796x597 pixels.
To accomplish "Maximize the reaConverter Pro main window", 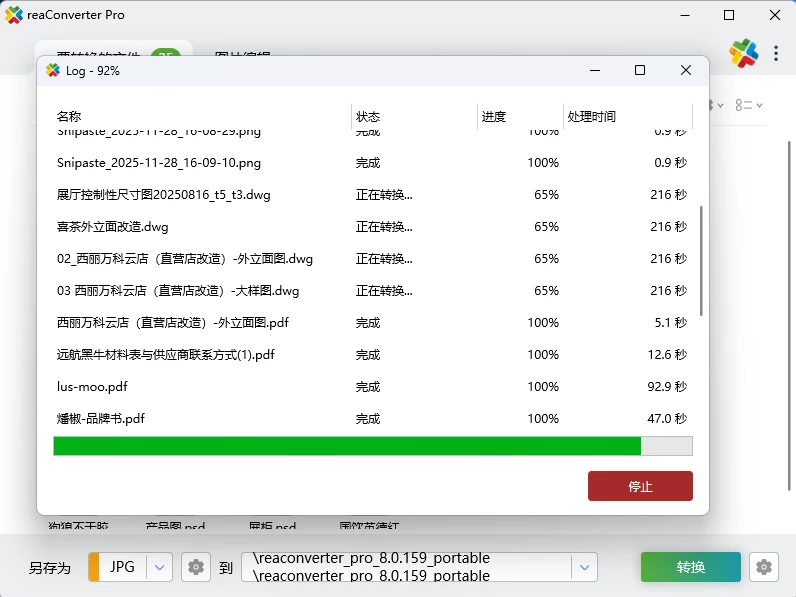I will pos(729,15).
